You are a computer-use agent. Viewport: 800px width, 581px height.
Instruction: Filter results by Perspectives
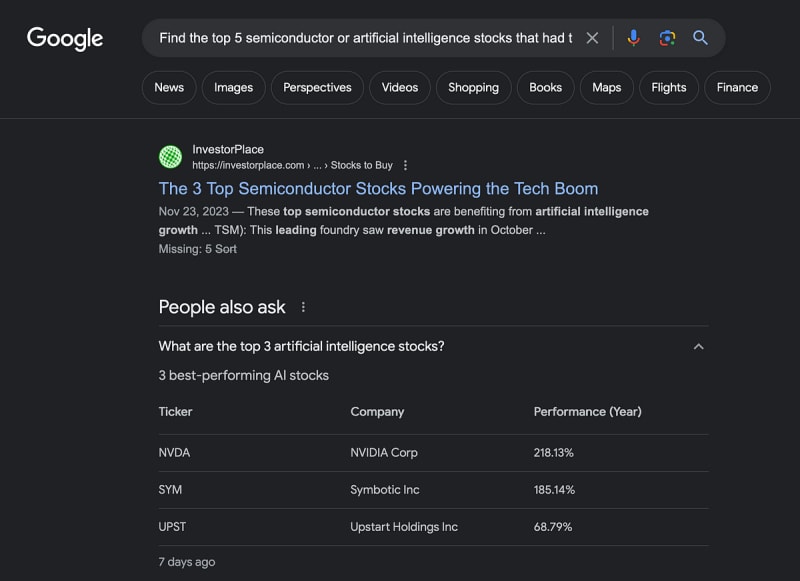tap(317, 88)
